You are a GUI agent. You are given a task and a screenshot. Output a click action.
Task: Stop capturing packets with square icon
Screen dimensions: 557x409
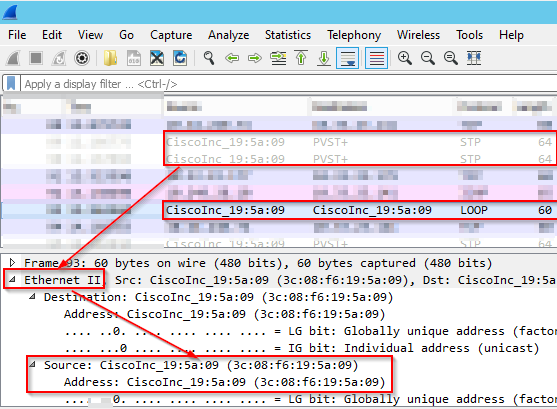[x=36, y=58]
